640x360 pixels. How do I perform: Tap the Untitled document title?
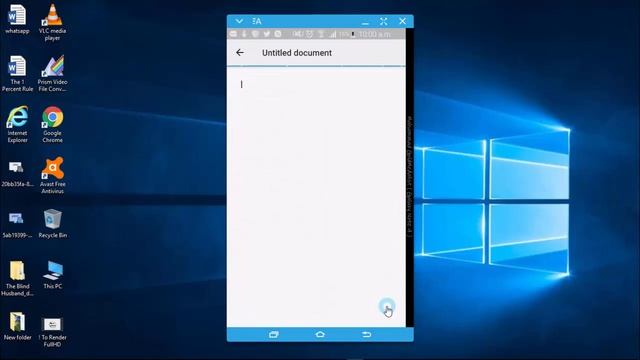click(x=297, y=53)
